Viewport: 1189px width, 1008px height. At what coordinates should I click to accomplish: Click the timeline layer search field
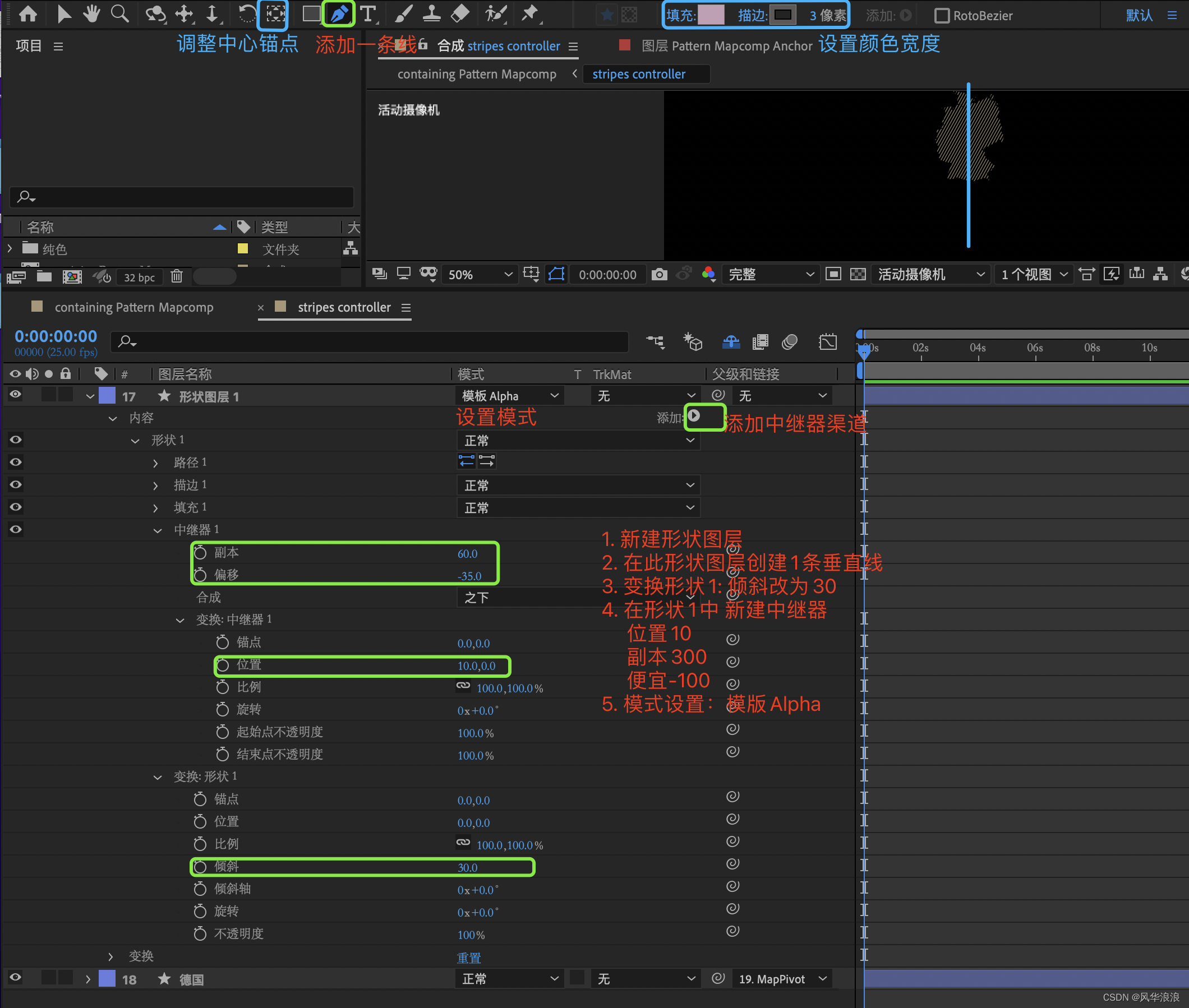(x=371, y=342)
